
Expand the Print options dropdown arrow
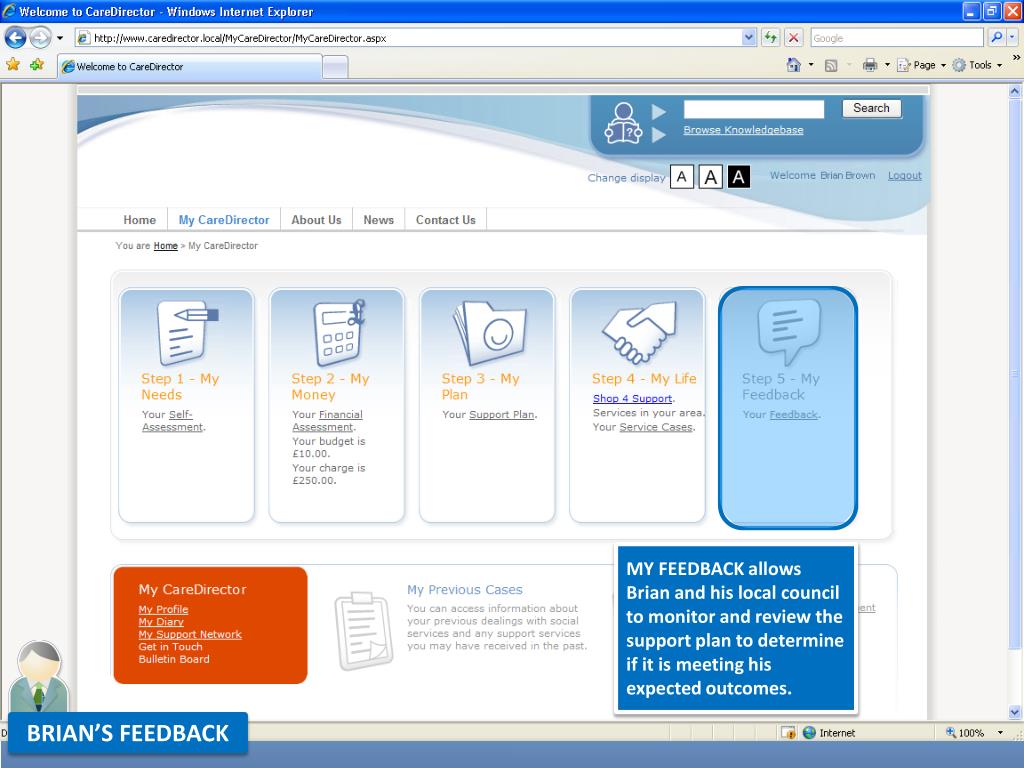pyautogui.click(x=887, y=65)
